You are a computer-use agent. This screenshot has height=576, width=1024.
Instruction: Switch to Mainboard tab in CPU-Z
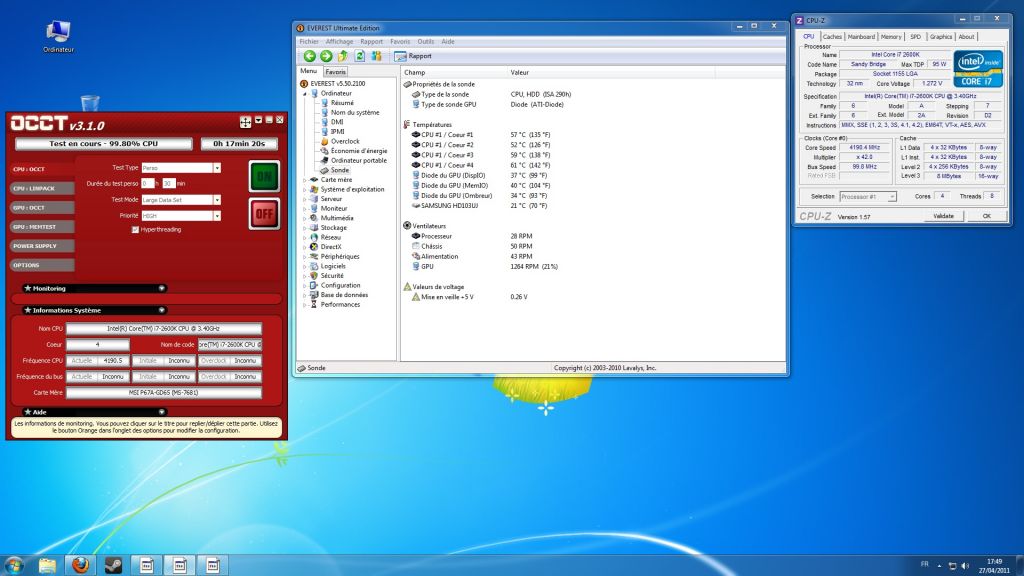click(861, 37)
